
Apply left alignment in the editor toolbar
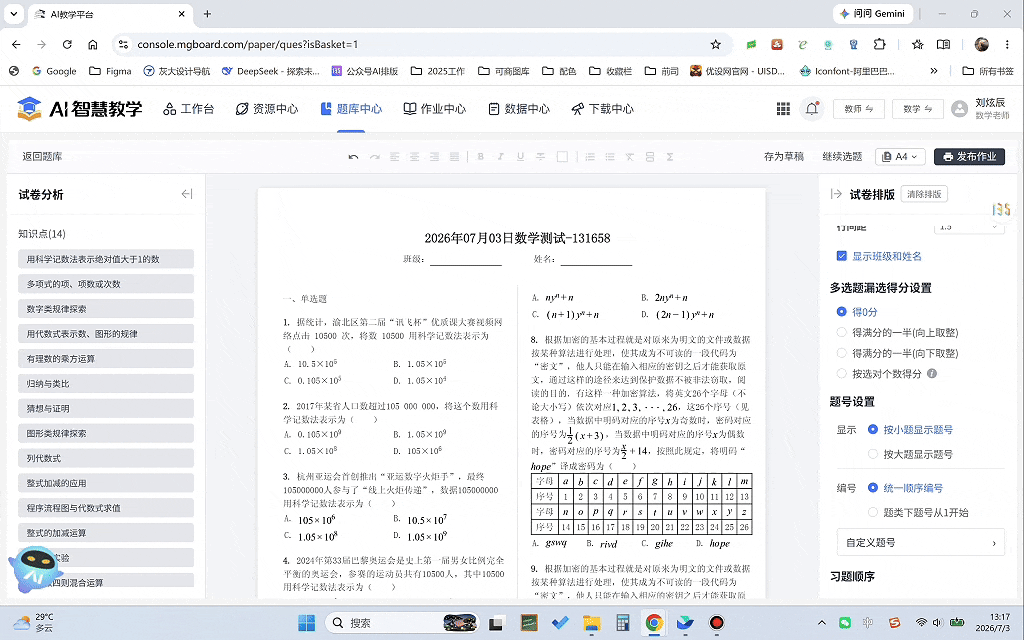394,157
